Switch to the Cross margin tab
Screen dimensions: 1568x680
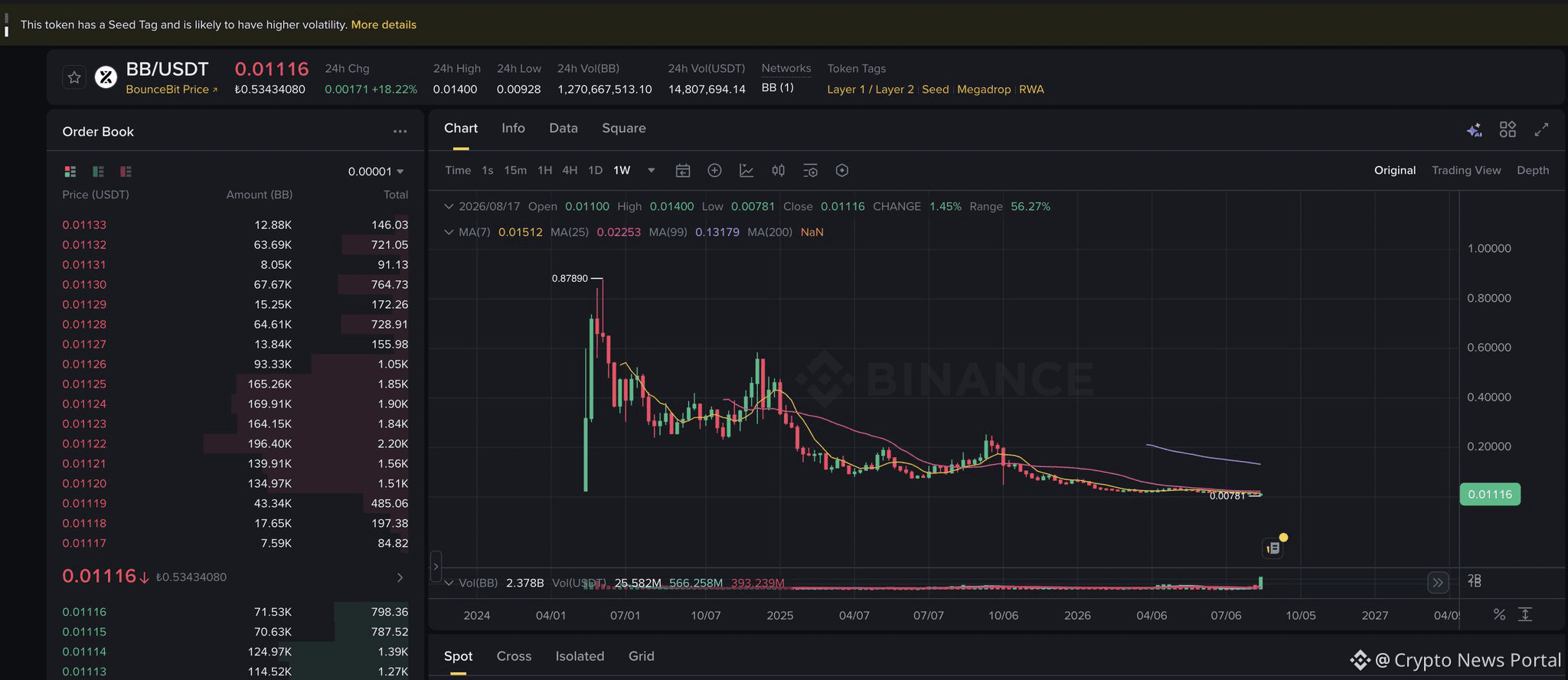[x=514, y=656]
